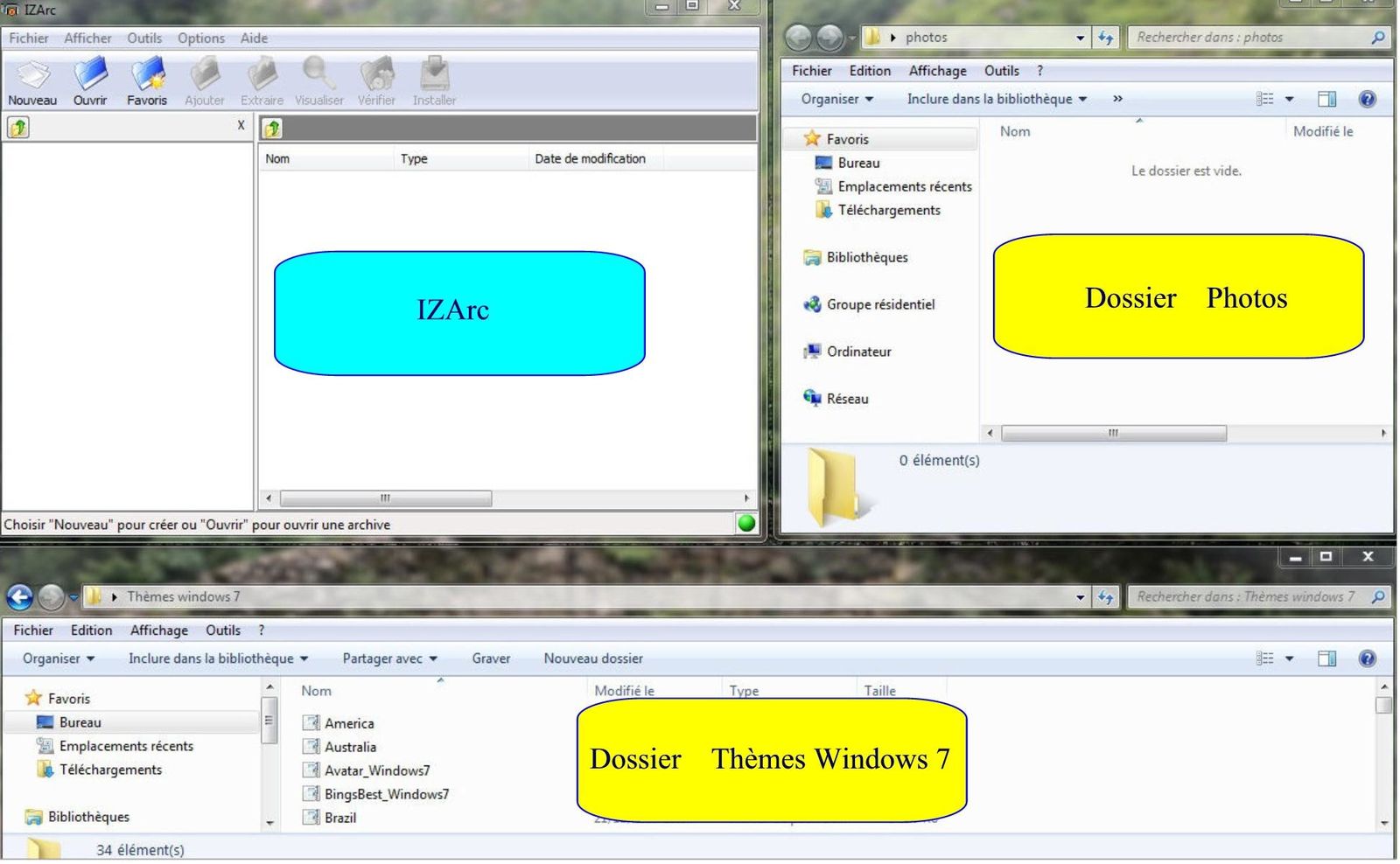Click refresh icon in Thèmes windows 7 window
The image size is (1400, 864).
click(x=1106, y=597)
